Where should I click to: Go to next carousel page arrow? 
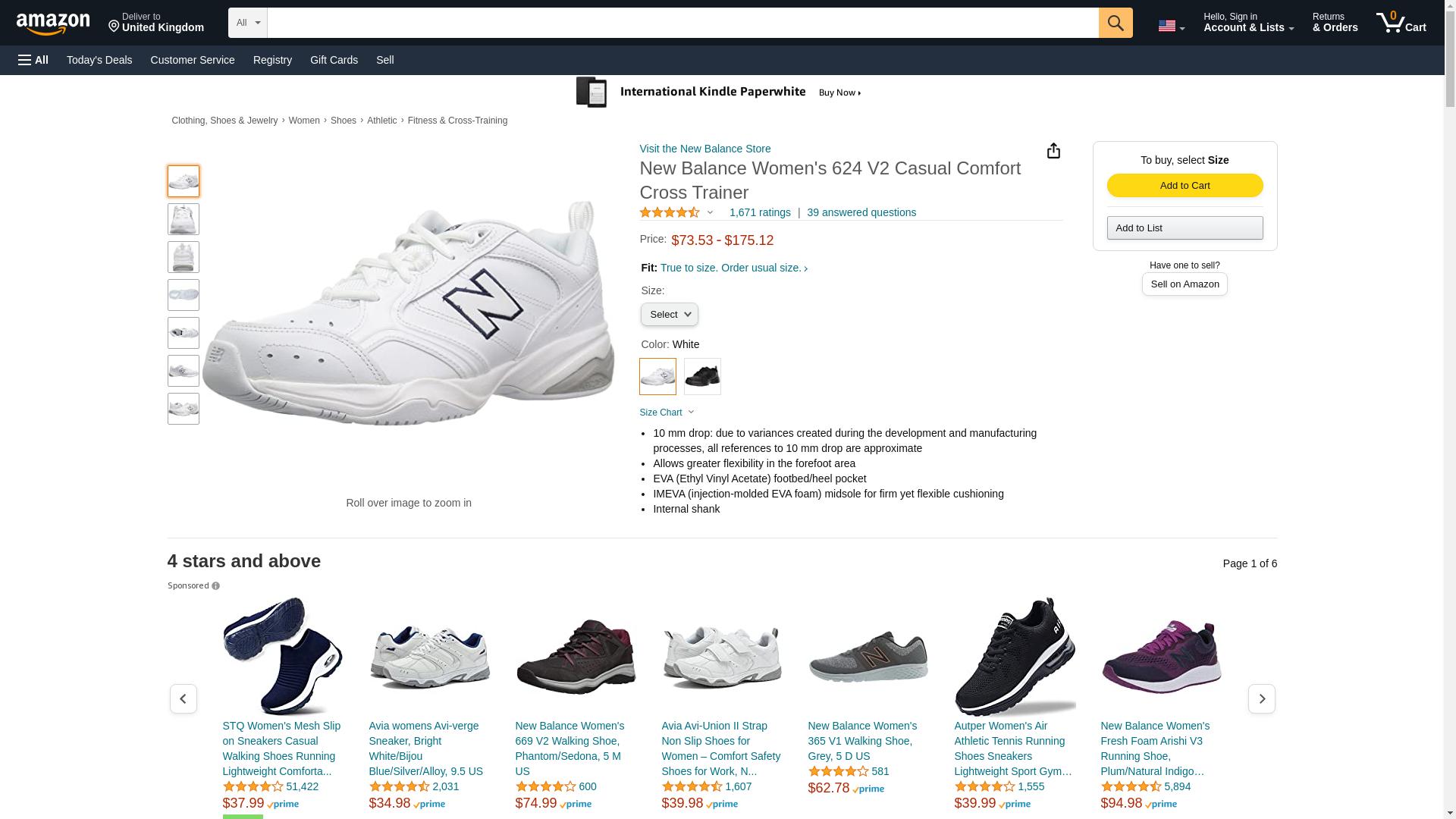click(x=1261, y=698)
